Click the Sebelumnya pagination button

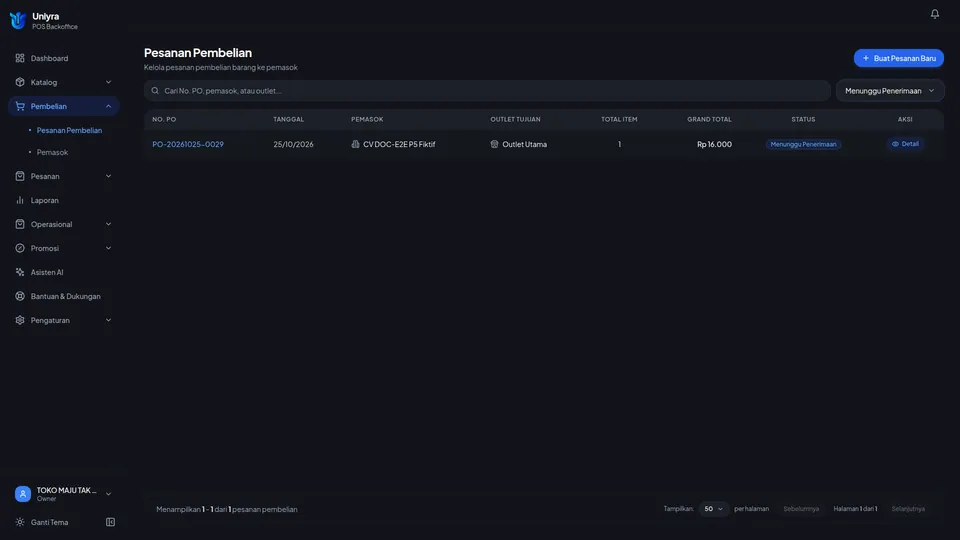click(x=801, y=509)
